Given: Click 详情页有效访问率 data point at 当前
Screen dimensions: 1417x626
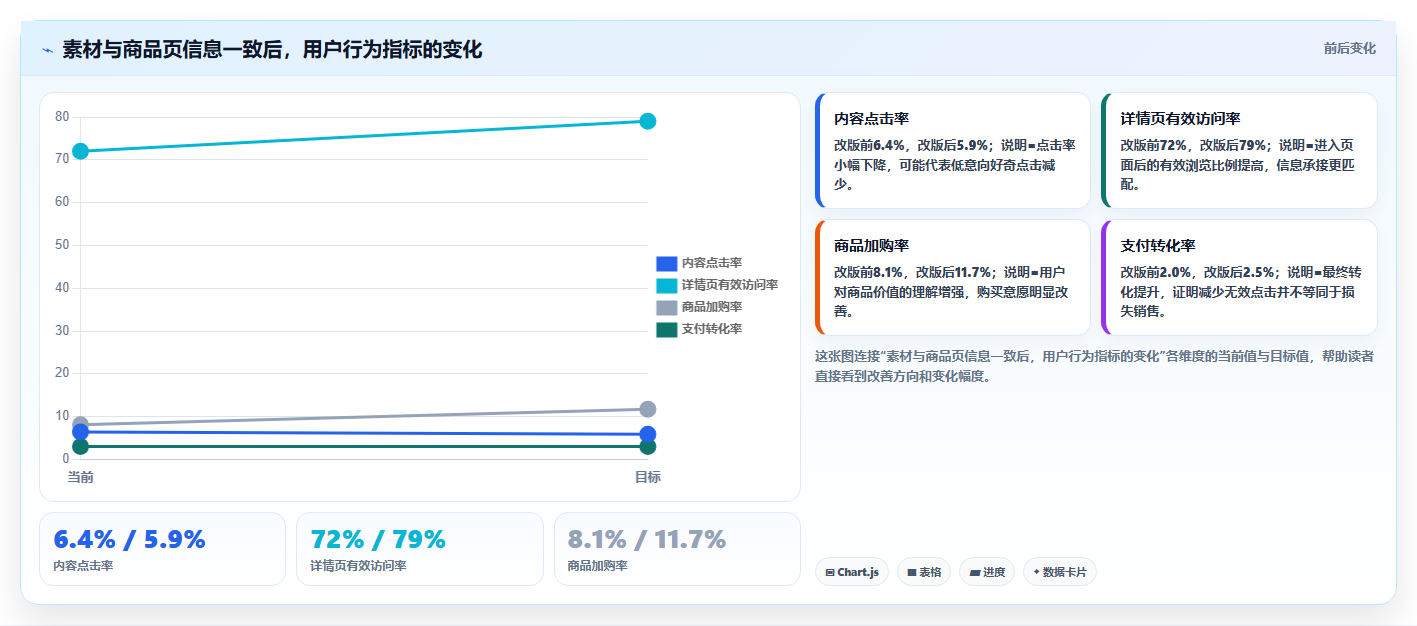Looking at the screenshot, I should 81,151.
